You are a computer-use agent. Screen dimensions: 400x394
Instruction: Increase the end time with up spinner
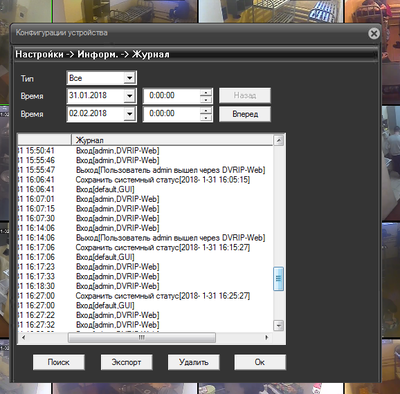point(206,111)
